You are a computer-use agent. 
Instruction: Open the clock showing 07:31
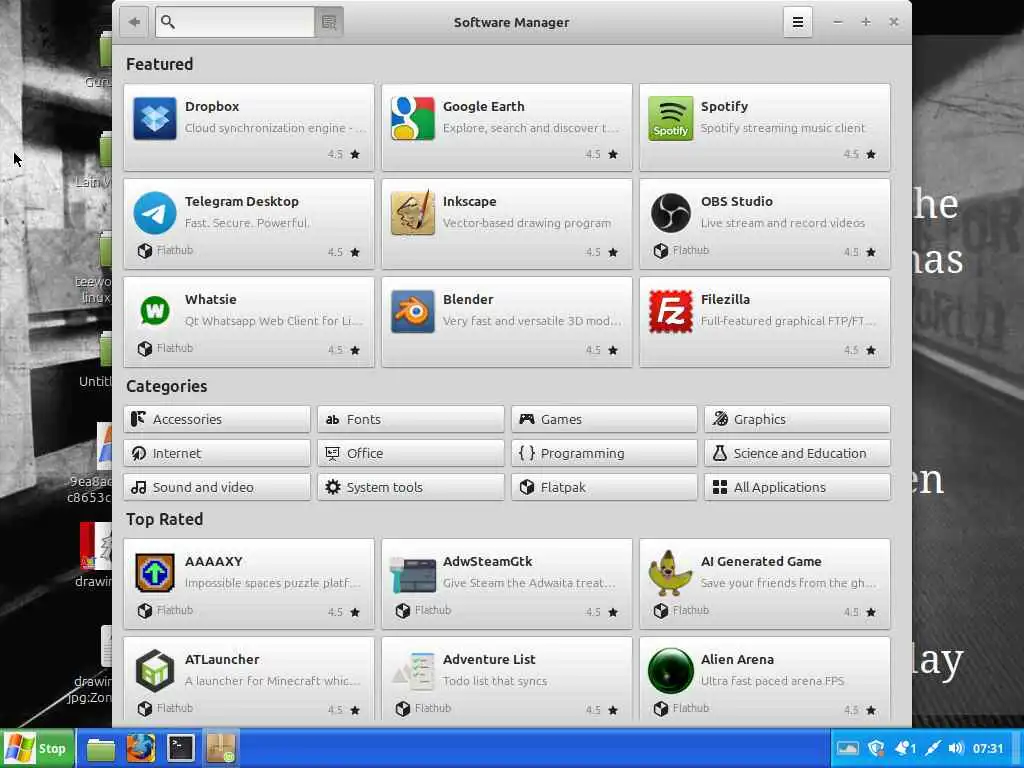point(987,748)
